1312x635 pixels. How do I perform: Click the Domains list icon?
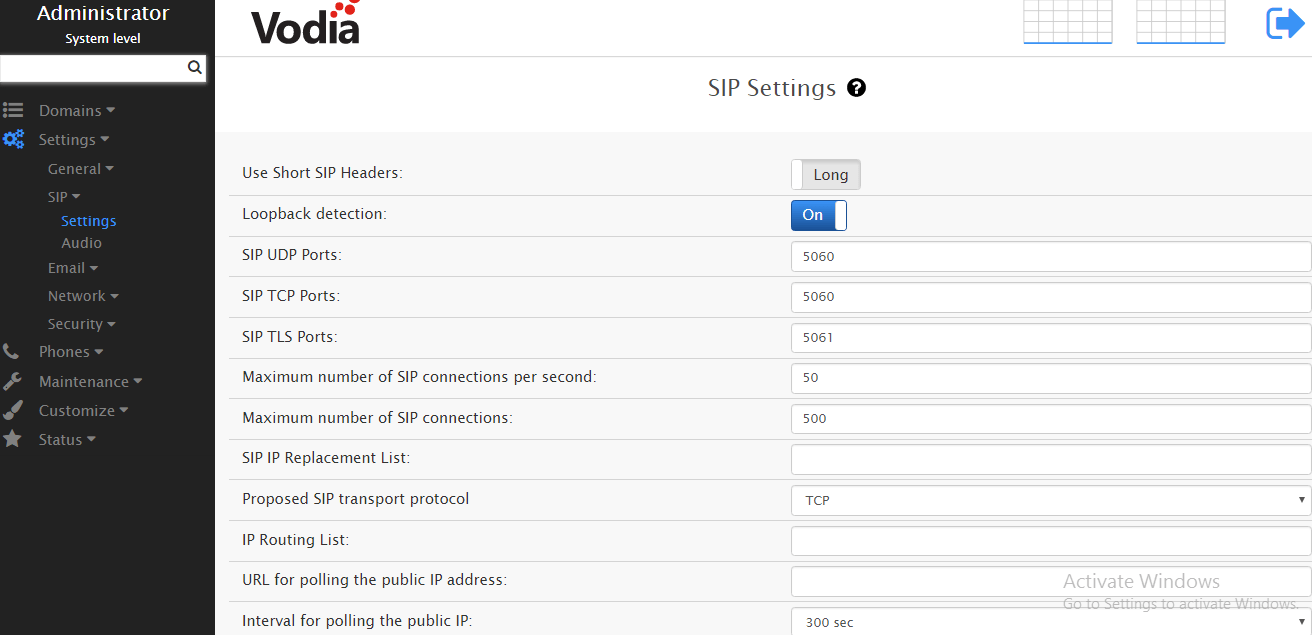13,111
